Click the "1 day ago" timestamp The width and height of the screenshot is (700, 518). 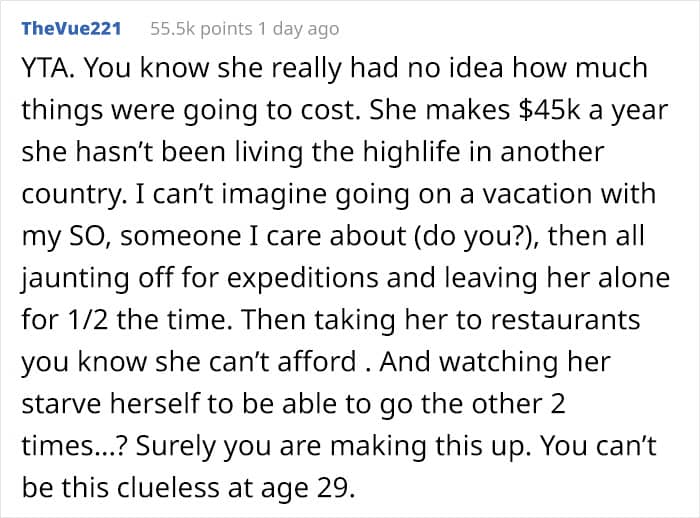click(303, 29)
